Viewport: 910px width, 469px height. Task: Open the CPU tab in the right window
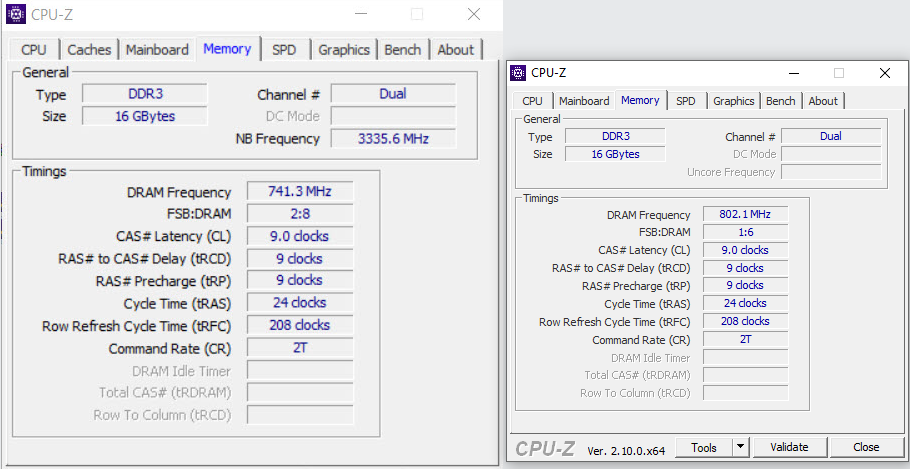tap(532, 101)
